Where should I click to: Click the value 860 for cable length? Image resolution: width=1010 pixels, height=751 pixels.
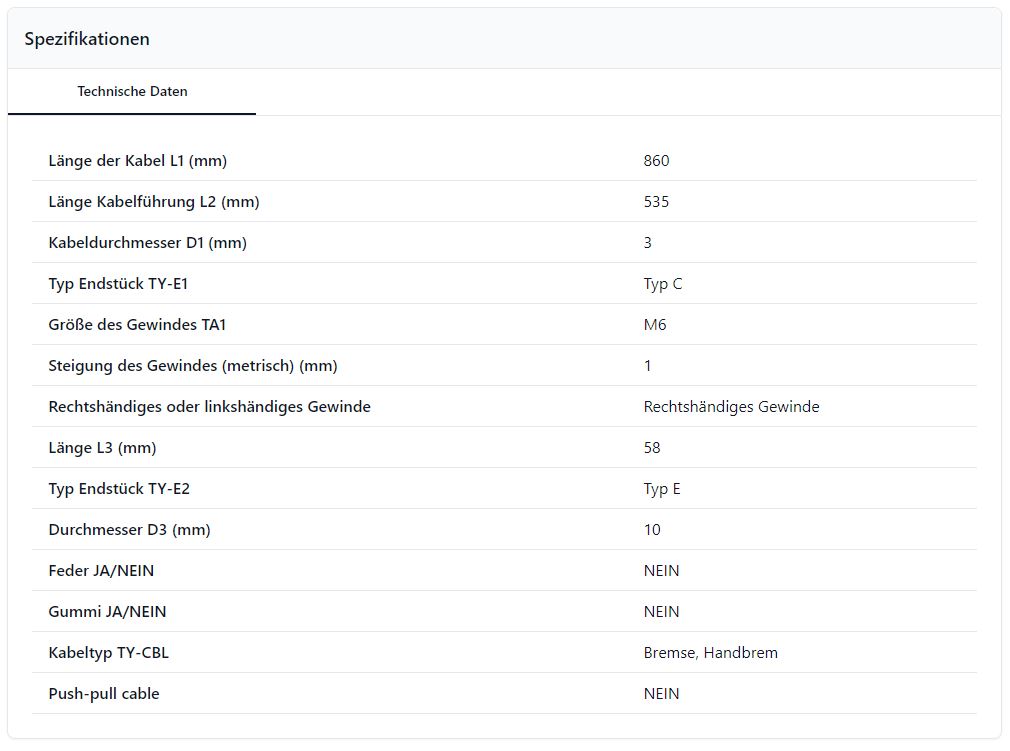656,161
